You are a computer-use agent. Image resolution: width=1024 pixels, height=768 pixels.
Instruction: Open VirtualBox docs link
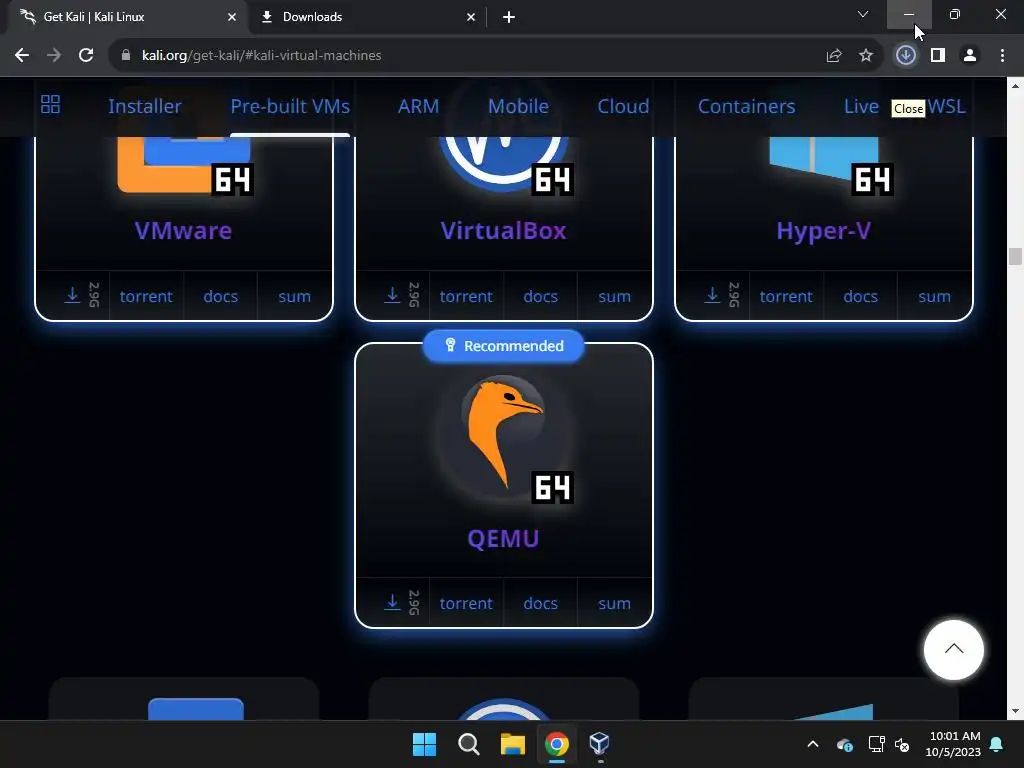tap(541, 296)
